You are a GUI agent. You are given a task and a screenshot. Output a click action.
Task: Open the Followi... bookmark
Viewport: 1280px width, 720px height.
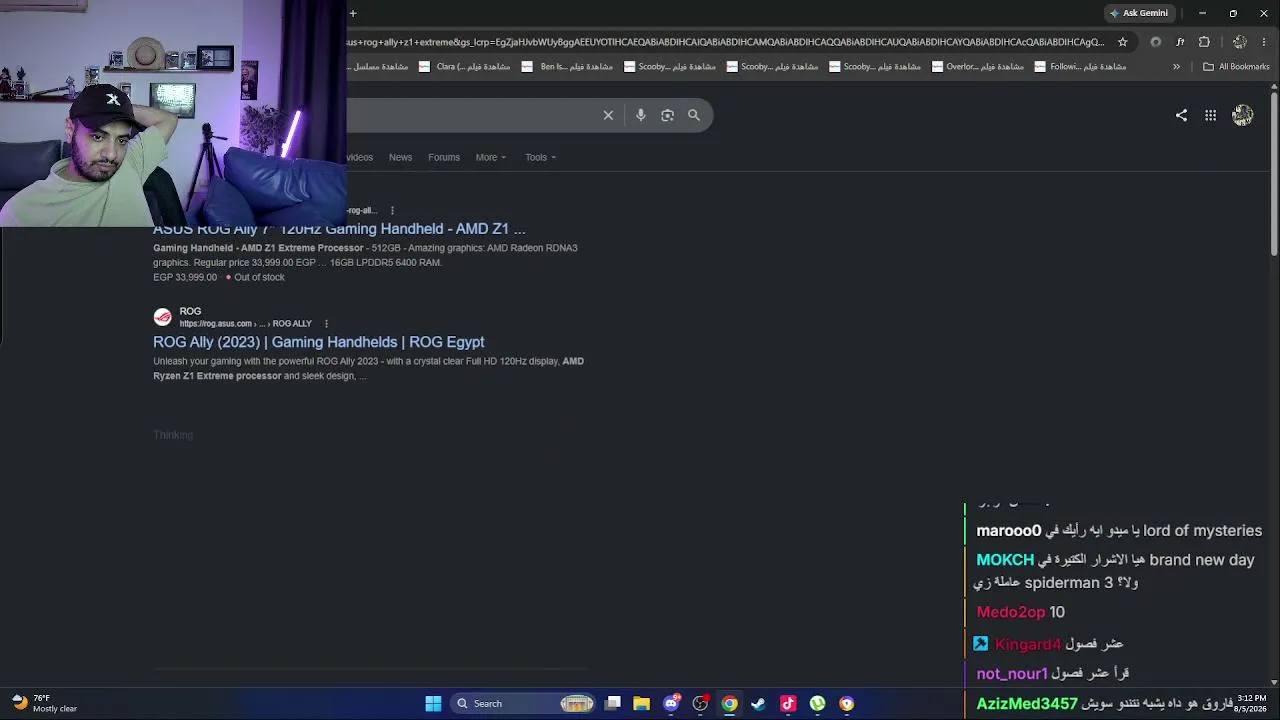click(1081, 67)
